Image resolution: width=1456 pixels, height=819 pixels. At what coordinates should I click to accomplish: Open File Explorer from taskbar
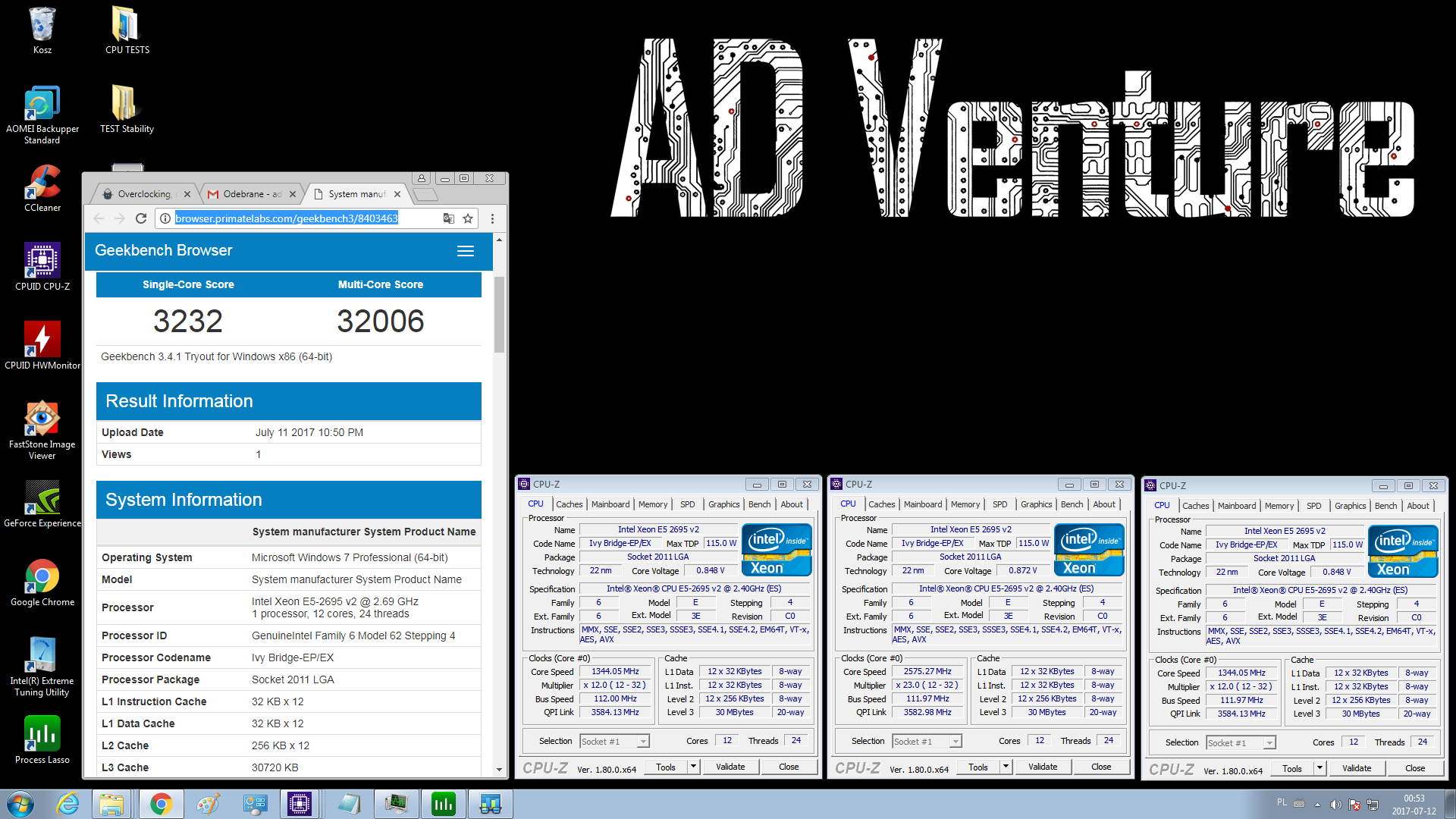pos(111,804)
